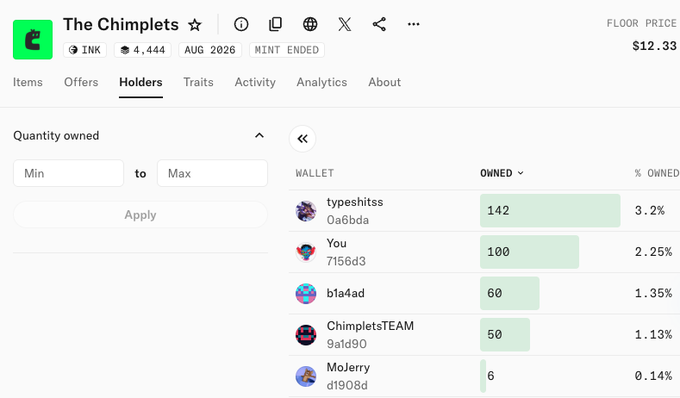
Task: Select the Holders tab
Action: (x=141, y=82)
